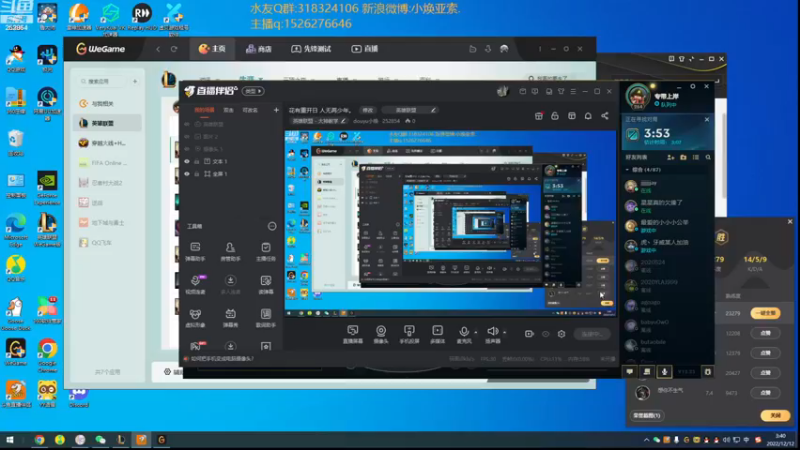Add a 多媒体 media source
Screen dimensions: 800x450
coord(437,335)
